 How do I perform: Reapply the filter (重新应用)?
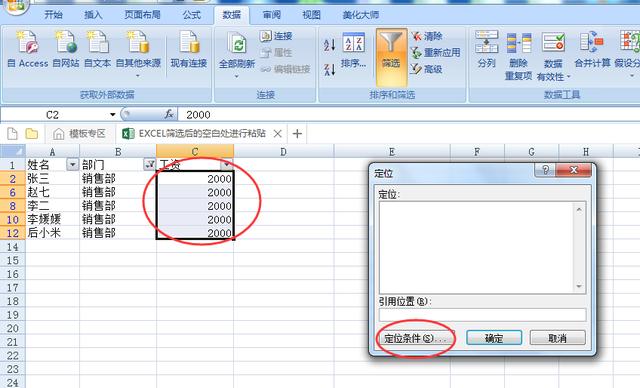pyautogui.click(x=436, y=53)
